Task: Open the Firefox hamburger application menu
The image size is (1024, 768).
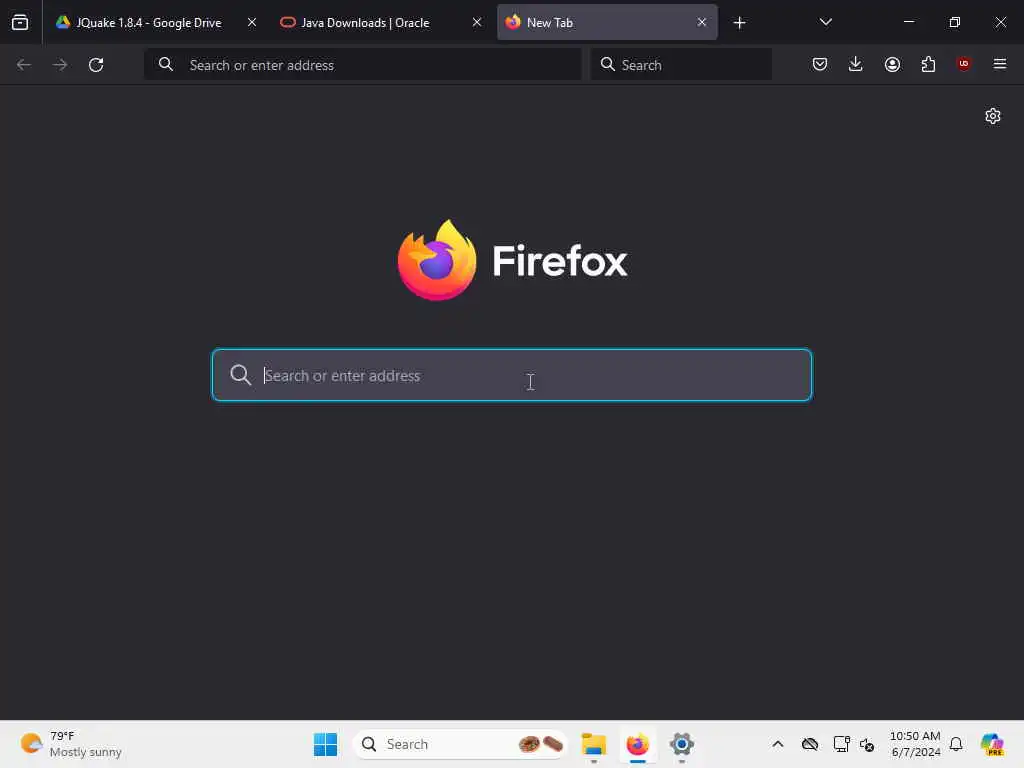Action: click(1000, 64)
